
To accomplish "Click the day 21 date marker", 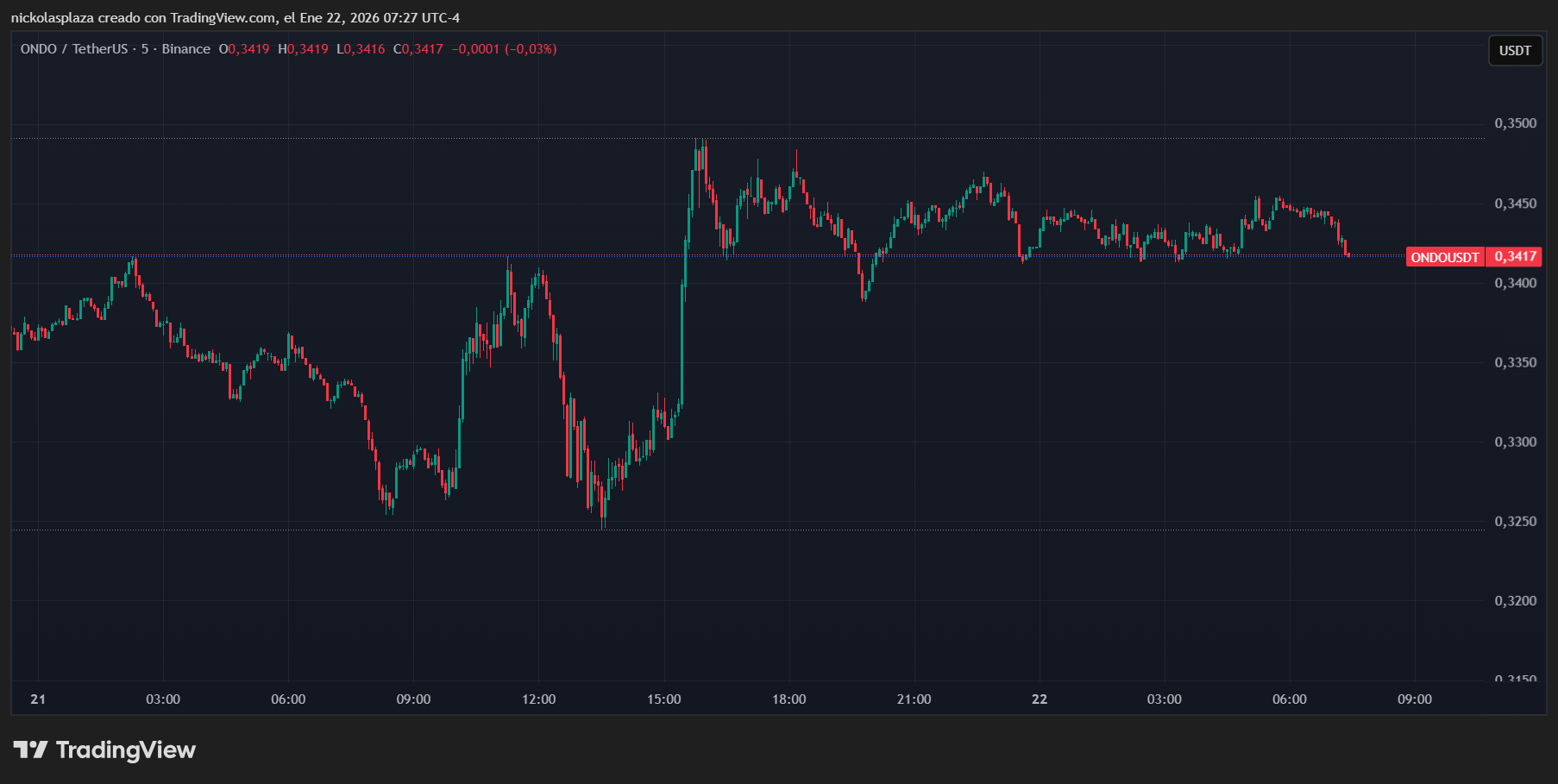I will [38, 699].
